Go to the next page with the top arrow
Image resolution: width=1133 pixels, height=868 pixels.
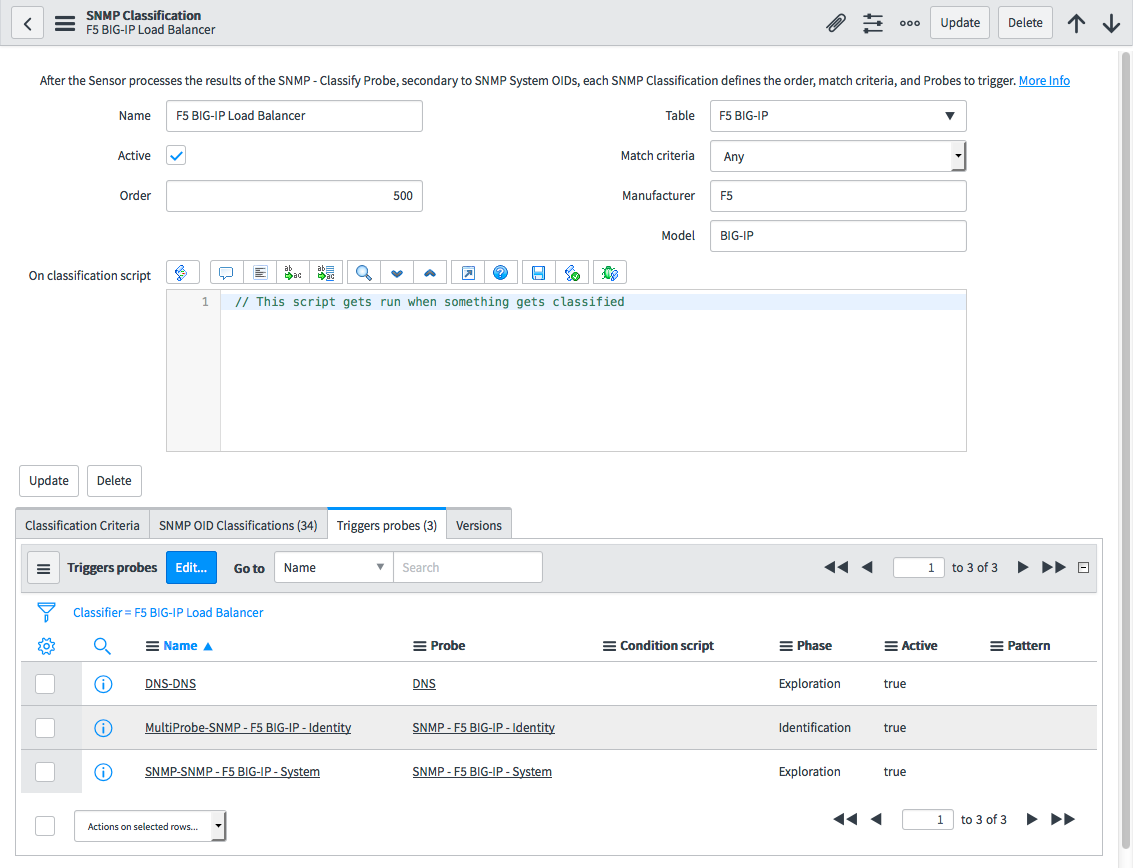pos(1023,567)
